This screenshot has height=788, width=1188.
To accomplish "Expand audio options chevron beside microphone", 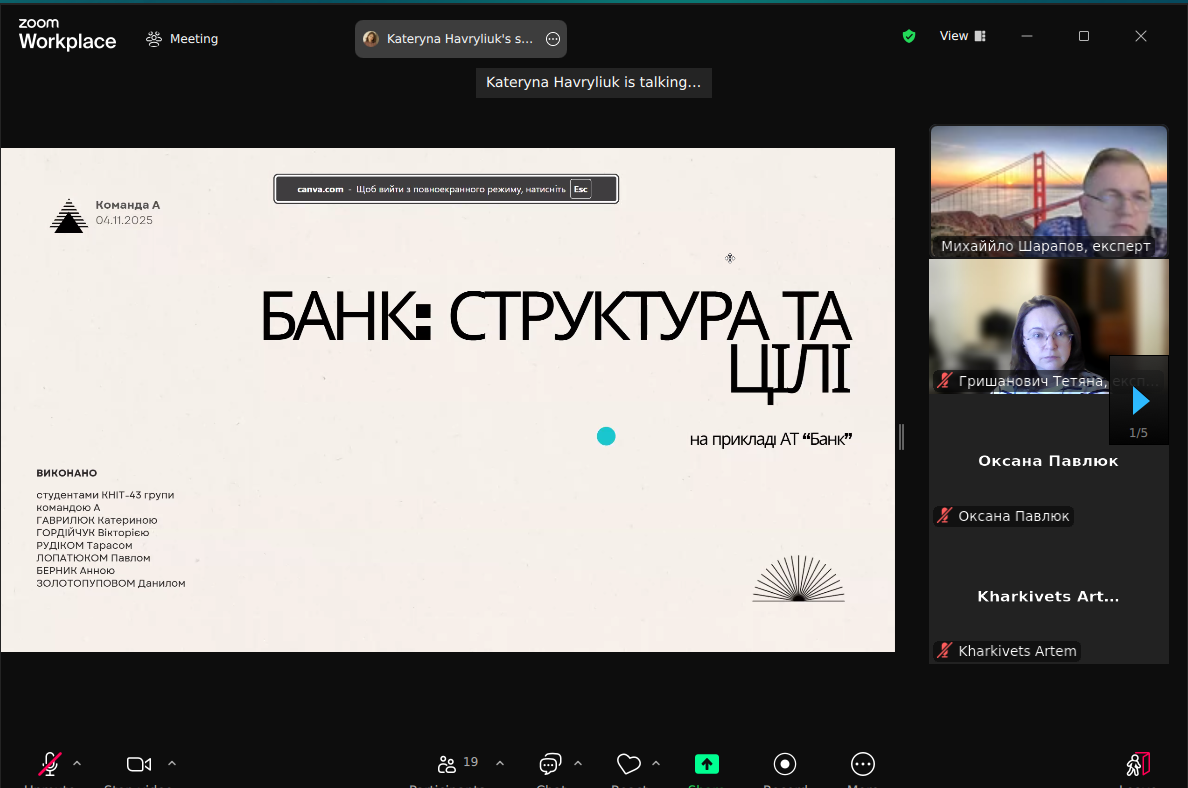I will click(x=77, y=764).
